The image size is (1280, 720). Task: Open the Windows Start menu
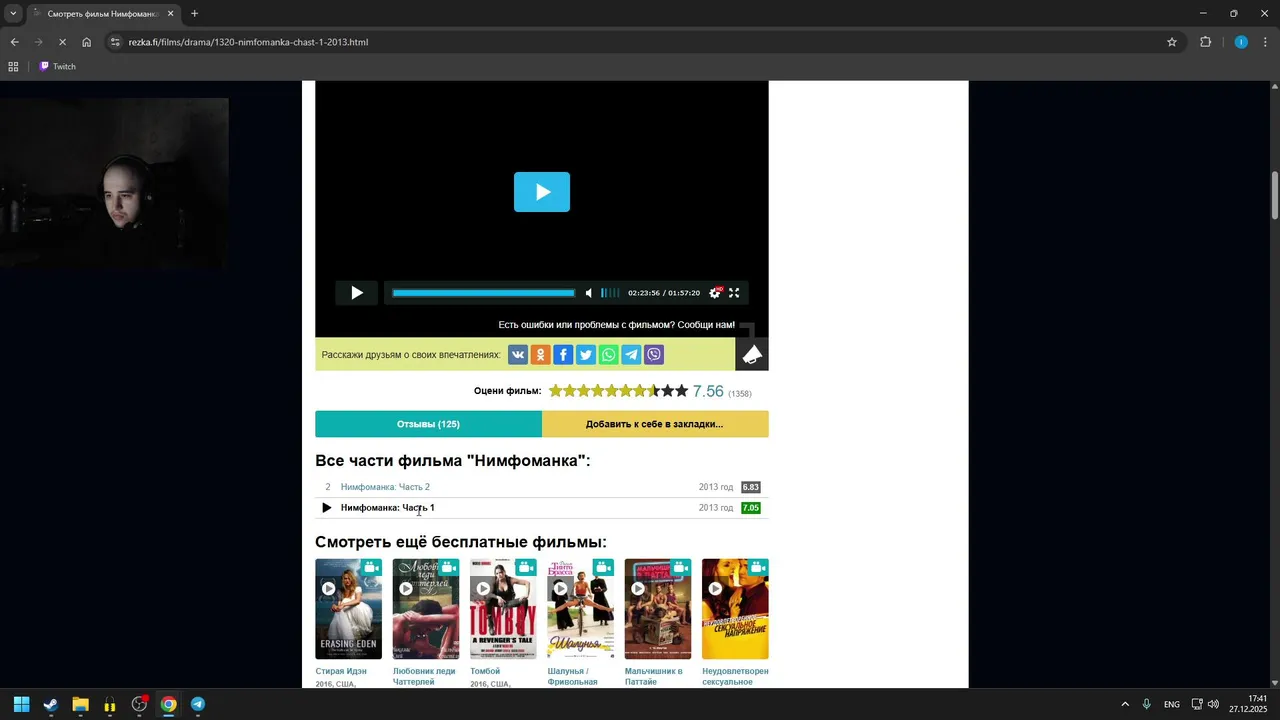click(x=21, y=704)
